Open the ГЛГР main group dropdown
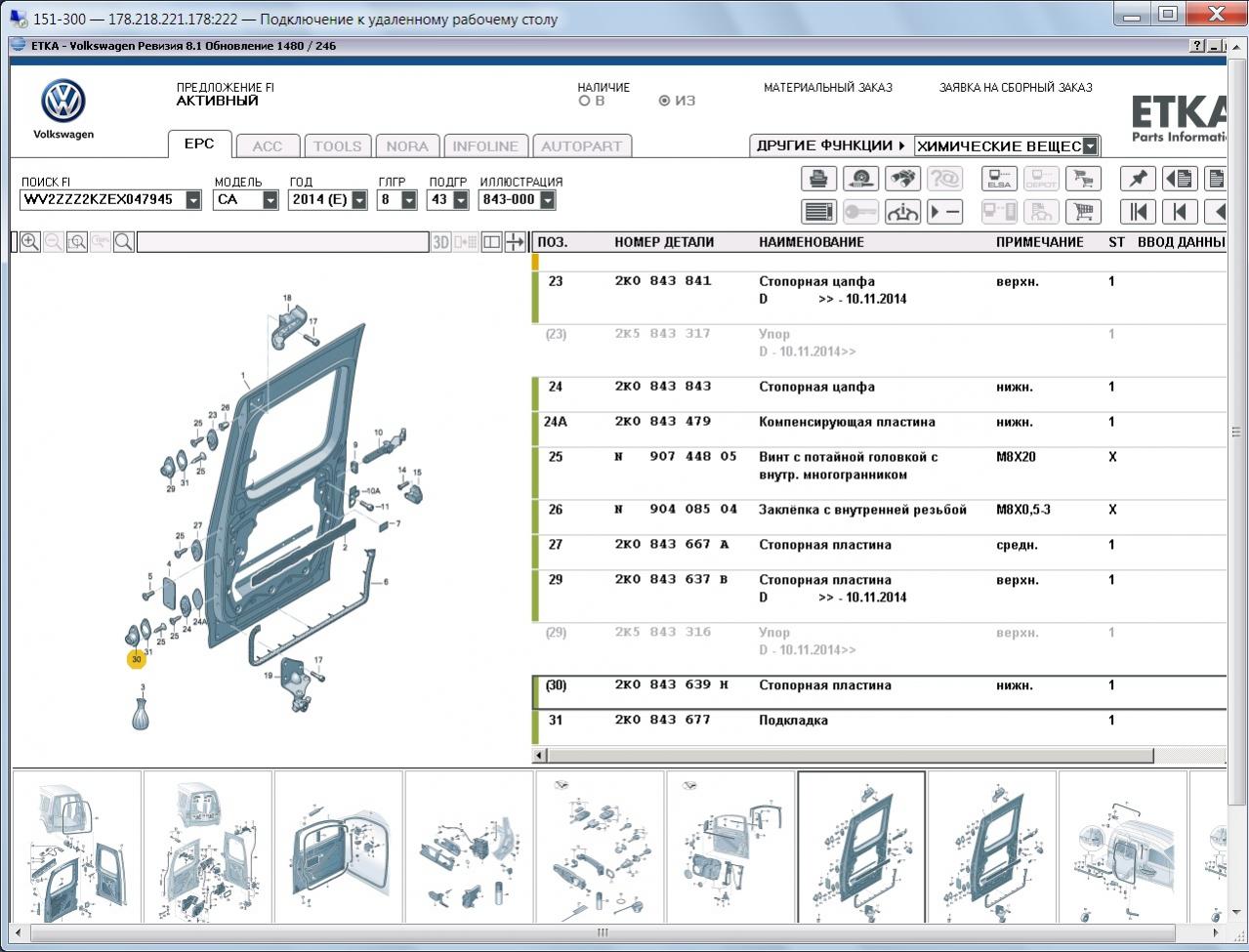The width and height of the screenshot is (1249, 952). [409, 200]
